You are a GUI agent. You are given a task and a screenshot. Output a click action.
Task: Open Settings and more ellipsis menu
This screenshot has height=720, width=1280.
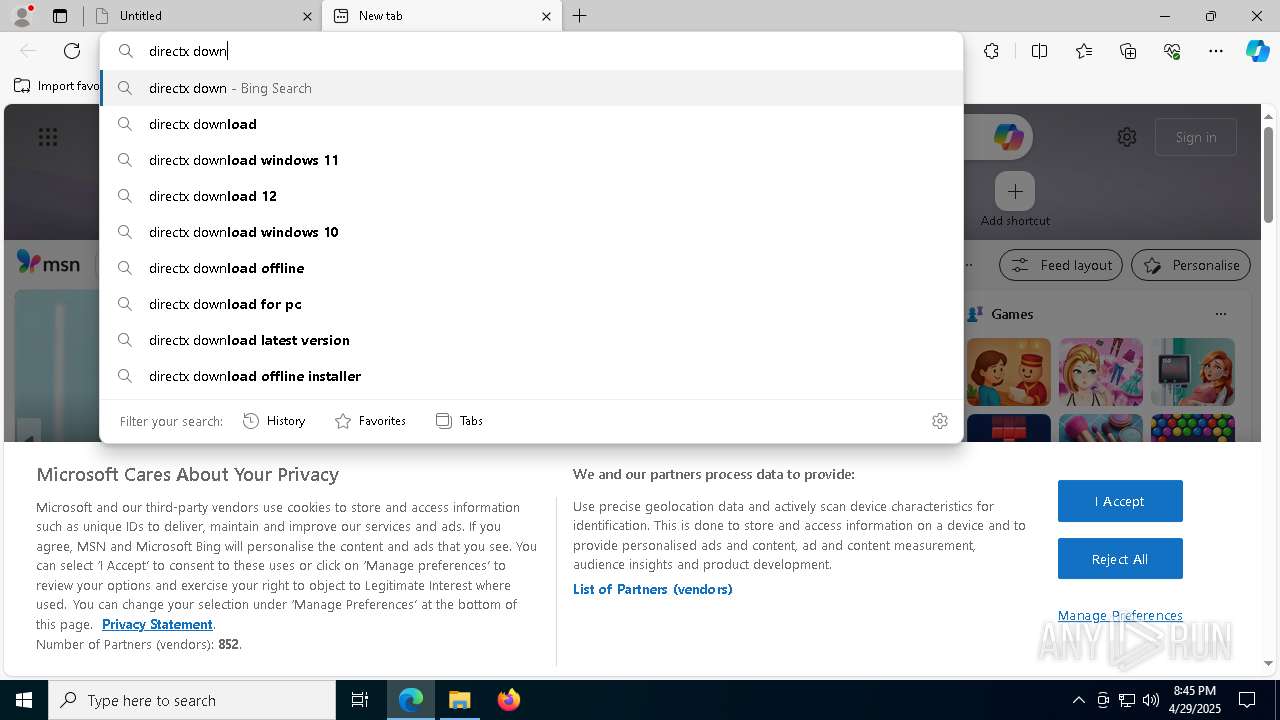coord(1216,51)
